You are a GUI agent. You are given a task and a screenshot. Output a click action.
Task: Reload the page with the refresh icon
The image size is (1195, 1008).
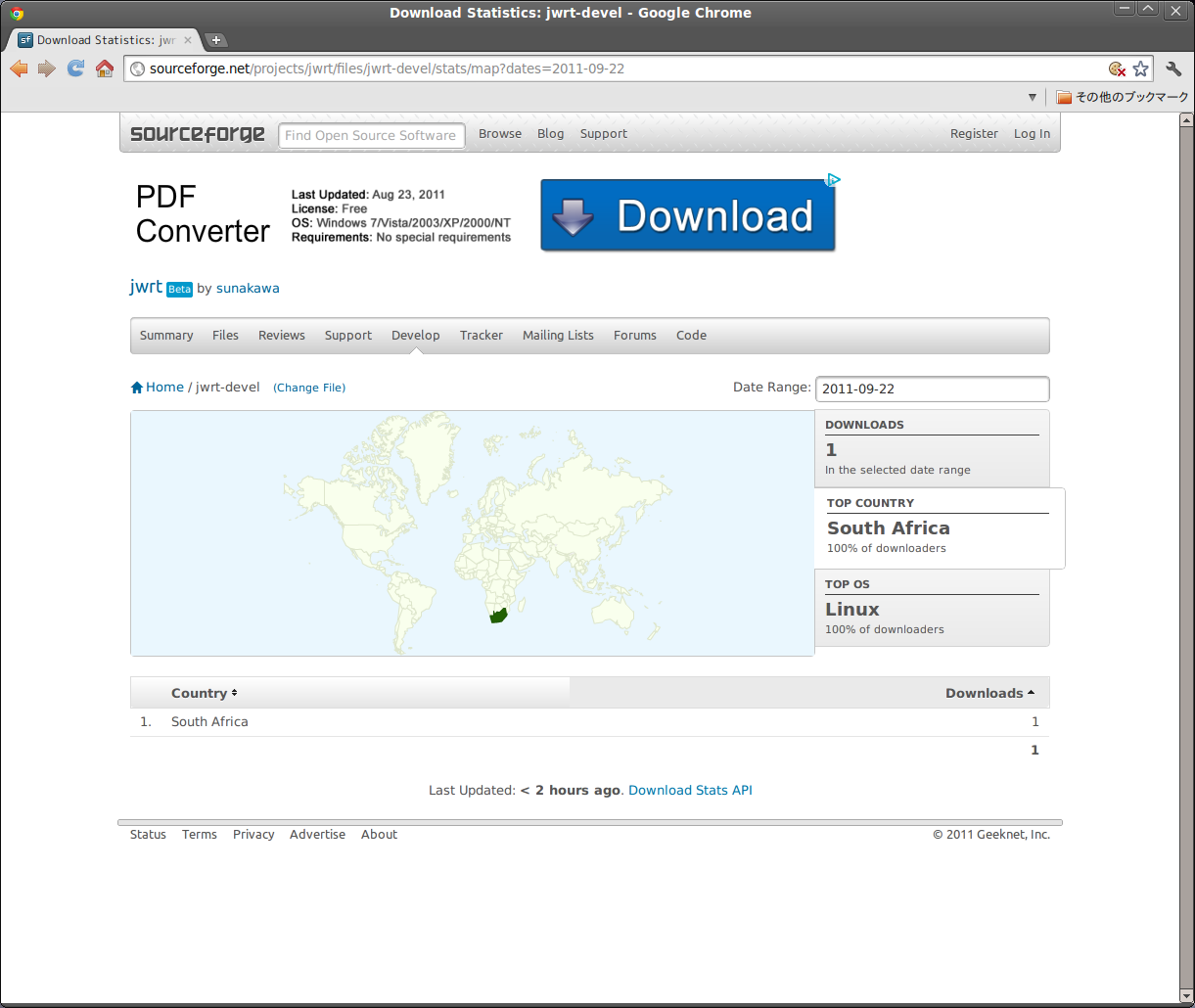point(75,69)
